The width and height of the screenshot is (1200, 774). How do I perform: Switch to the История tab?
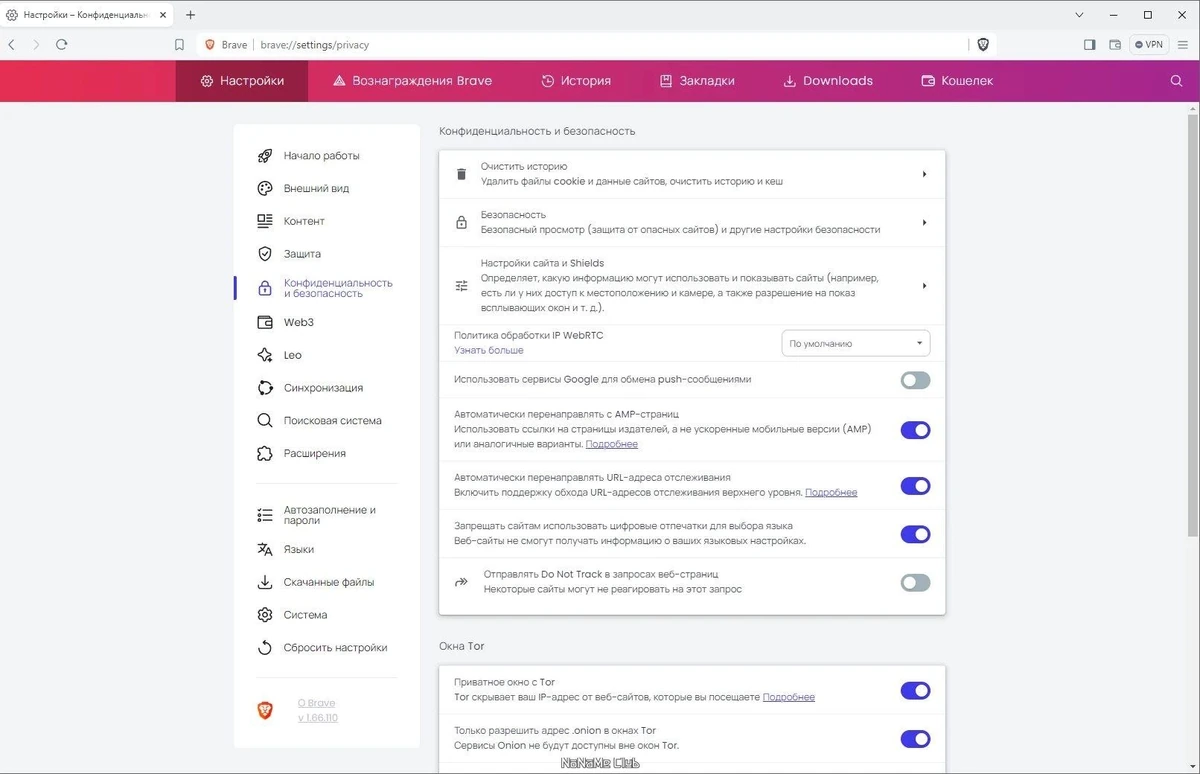(576, 81)
